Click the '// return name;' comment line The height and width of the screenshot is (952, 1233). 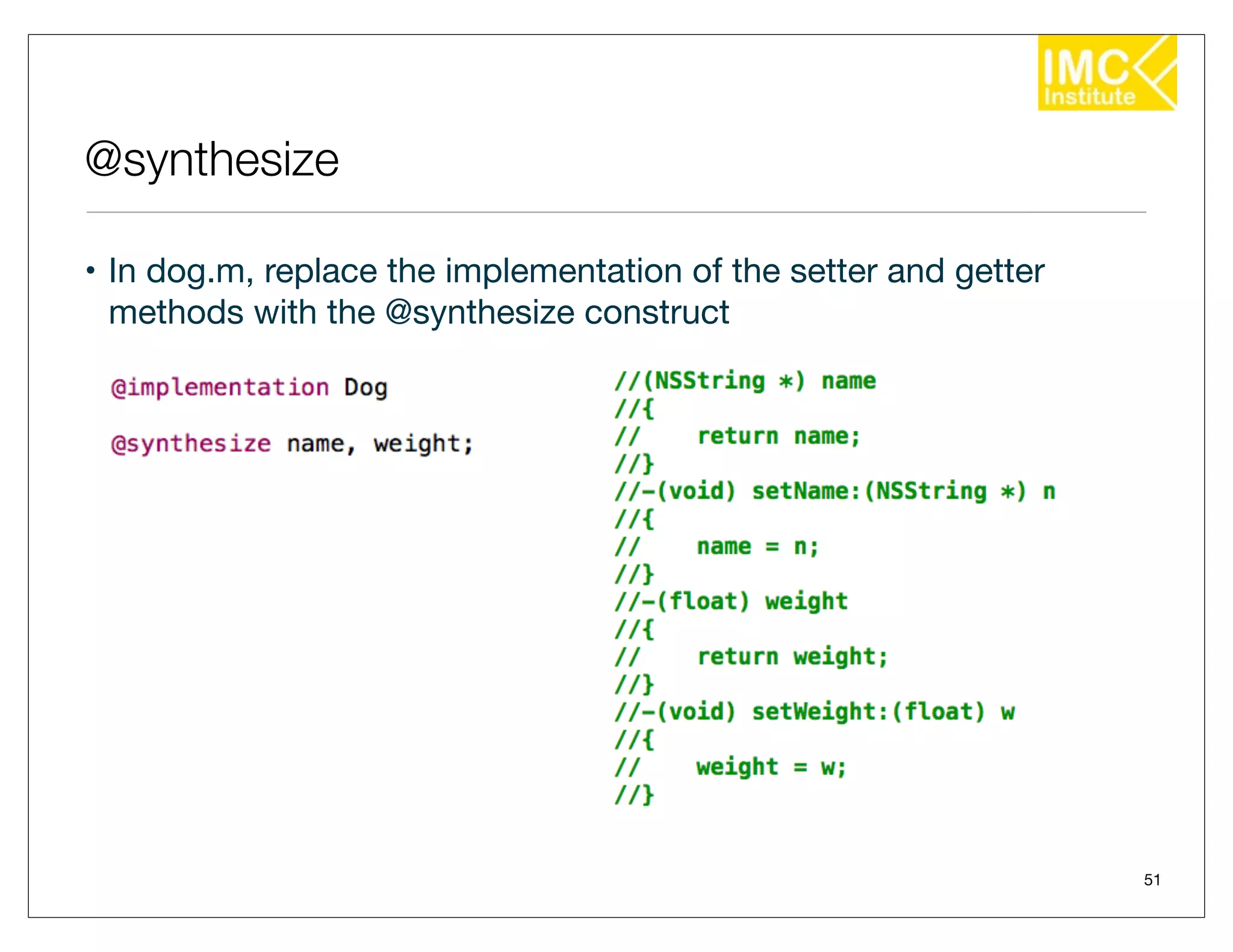pos(738,436)
